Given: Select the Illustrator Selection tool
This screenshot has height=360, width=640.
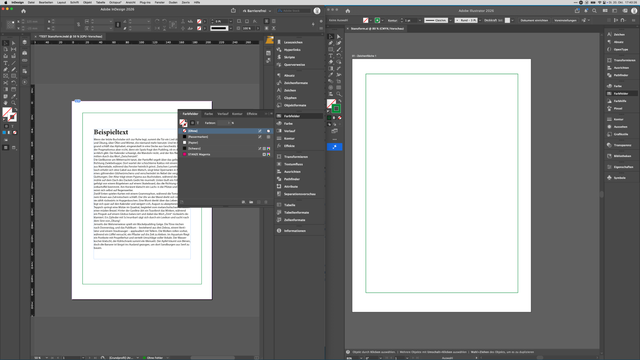Looking at the screenshot, I should pos(331,37).
